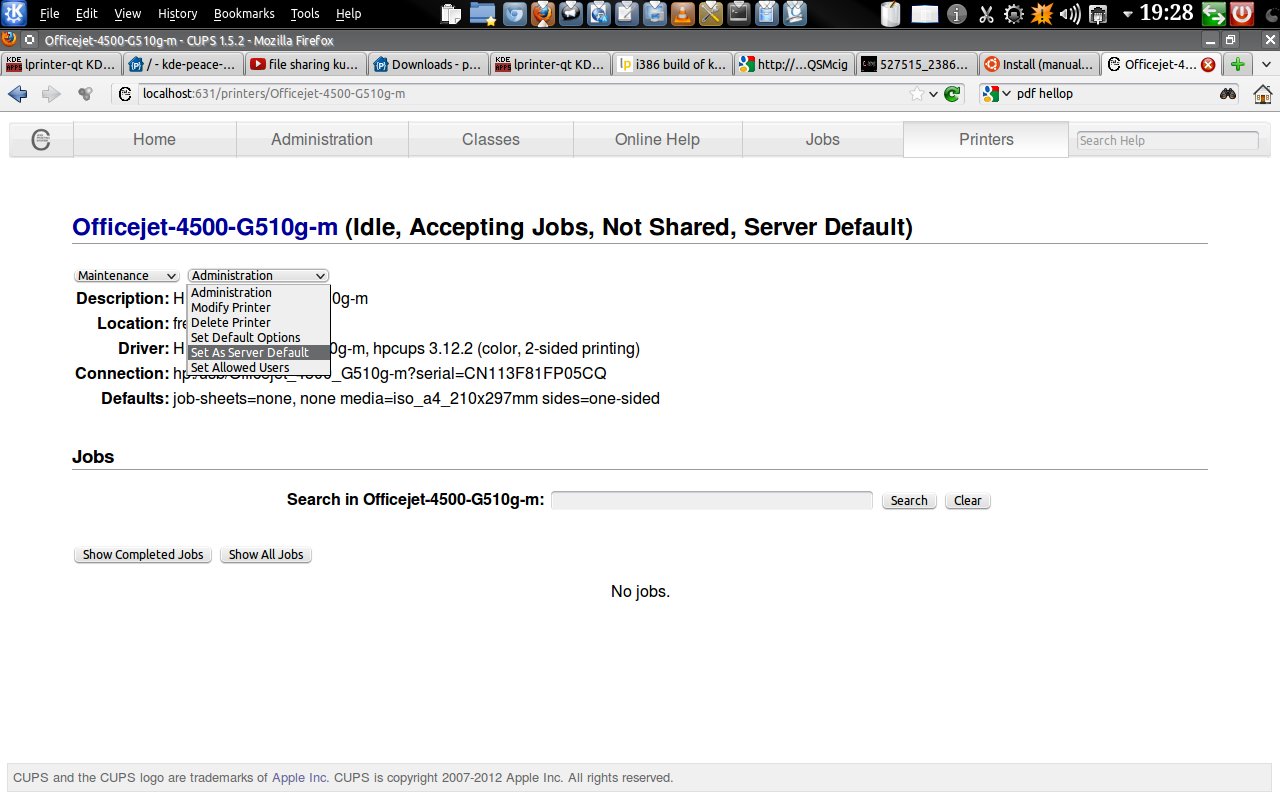This screenshot has height=800, width=1280.
Task: Open the Printers tab
Action: [986, 140]
